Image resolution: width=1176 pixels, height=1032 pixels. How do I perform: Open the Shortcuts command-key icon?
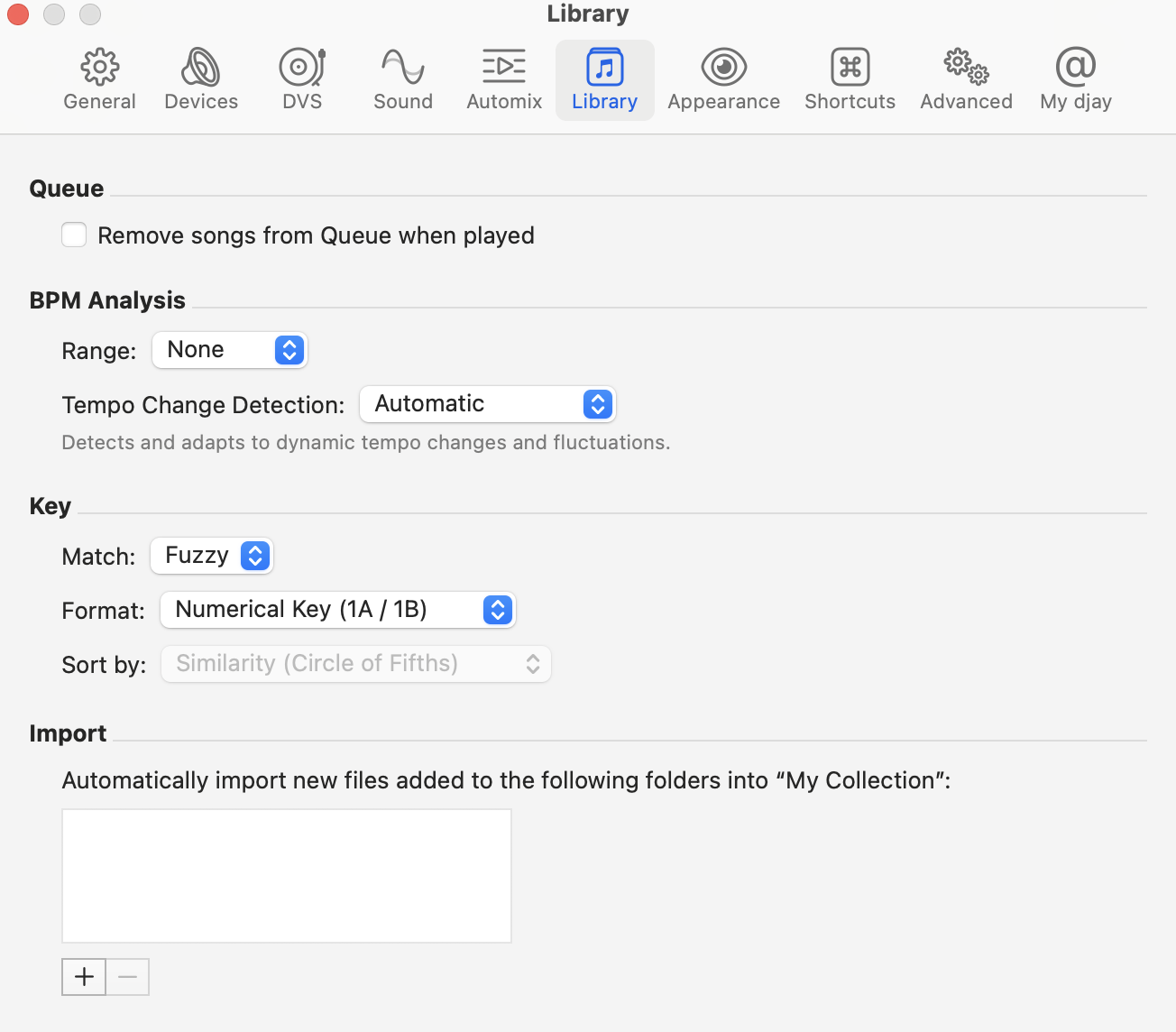coord(850,67)
